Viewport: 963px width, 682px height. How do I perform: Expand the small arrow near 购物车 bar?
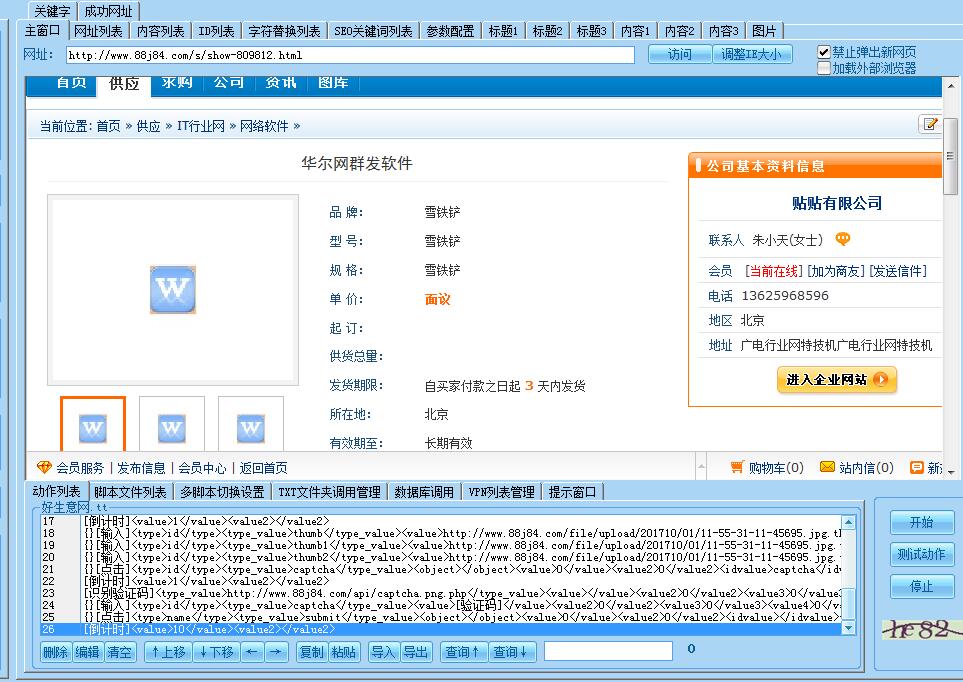point(701,467)
